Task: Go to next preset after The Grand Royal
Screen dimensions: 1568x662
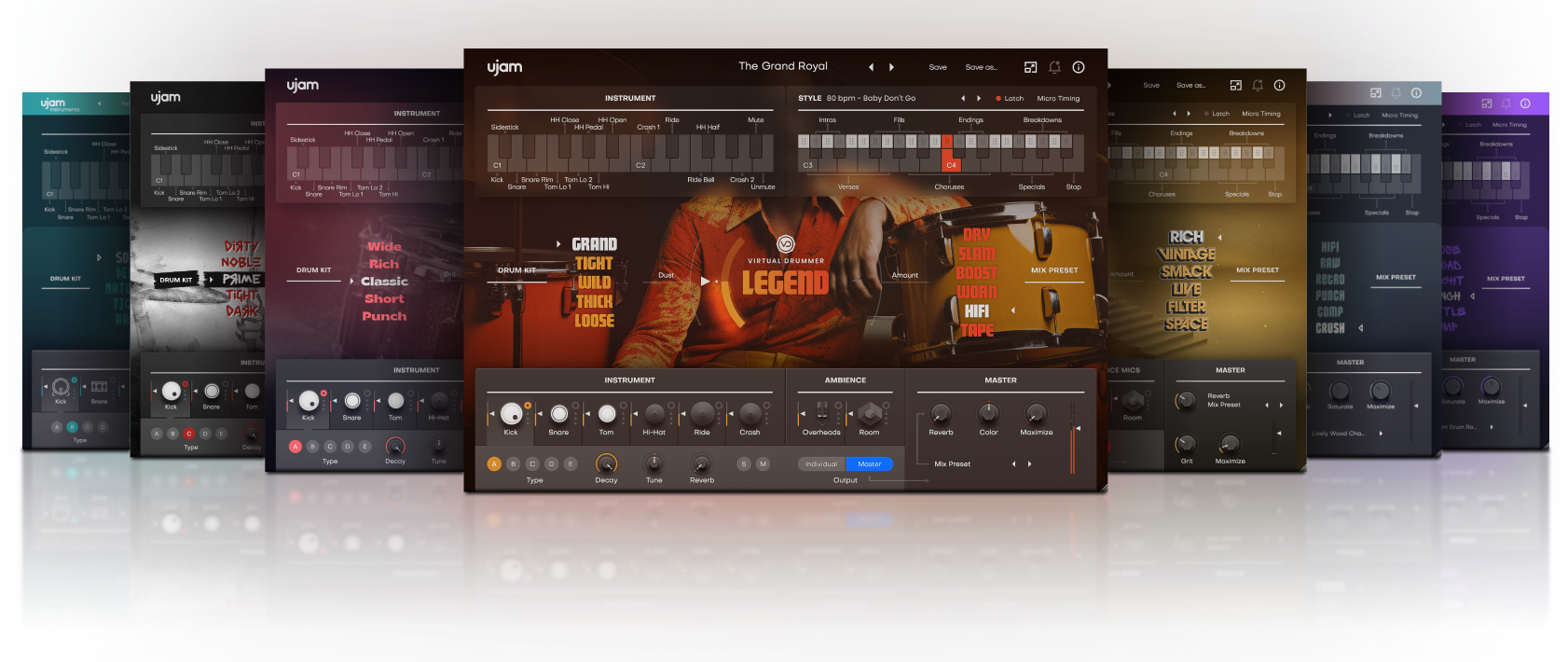Action: (x=892, y=67)
